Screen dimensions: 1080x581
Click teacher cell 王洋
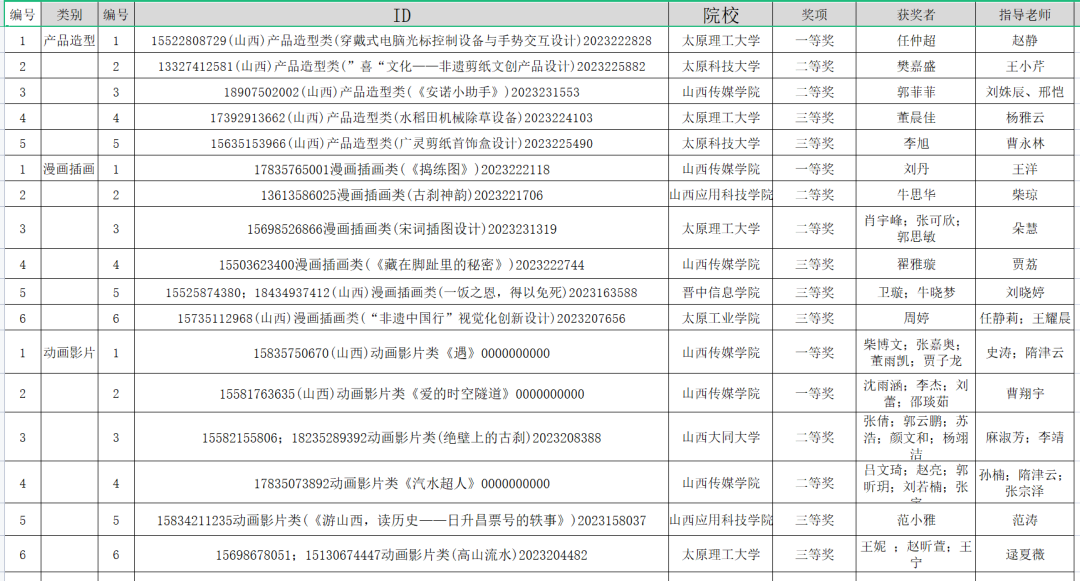point(1025,169)
